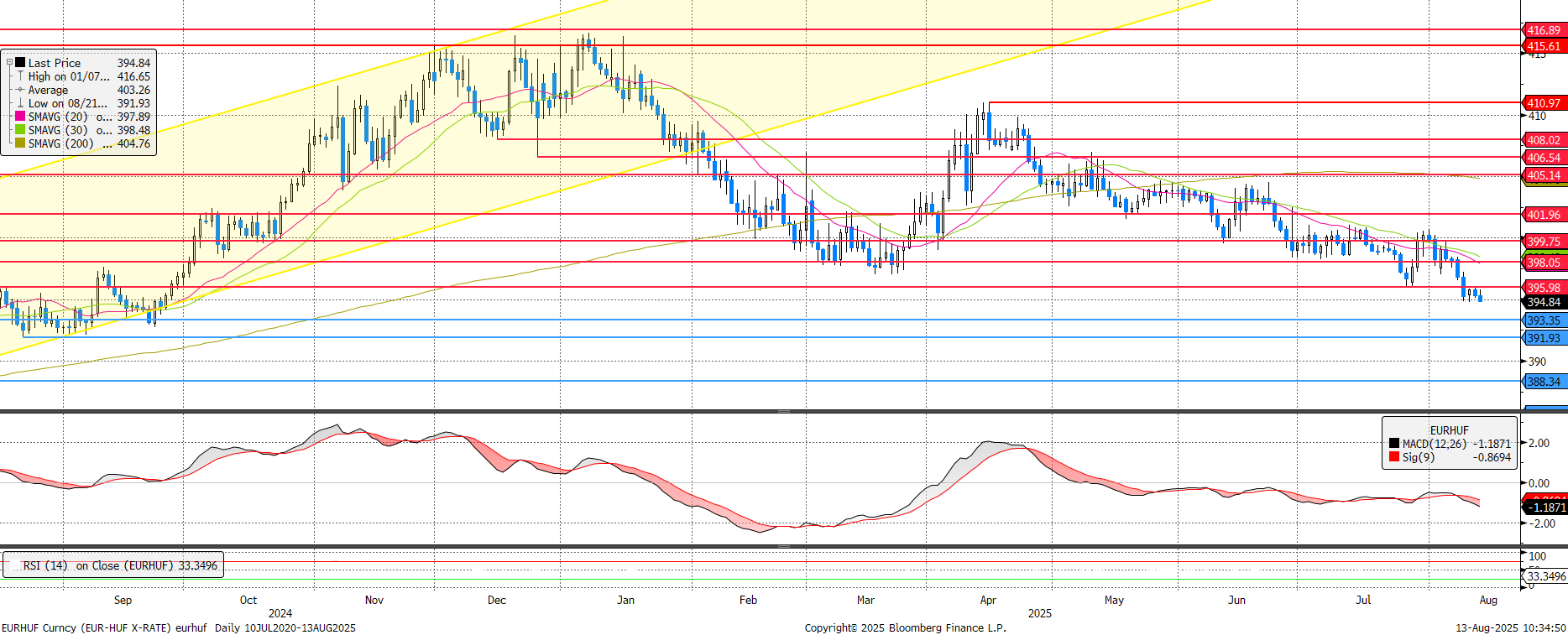Click the Aug label on time axis
1568x635 pixels.
point(1488,600)
